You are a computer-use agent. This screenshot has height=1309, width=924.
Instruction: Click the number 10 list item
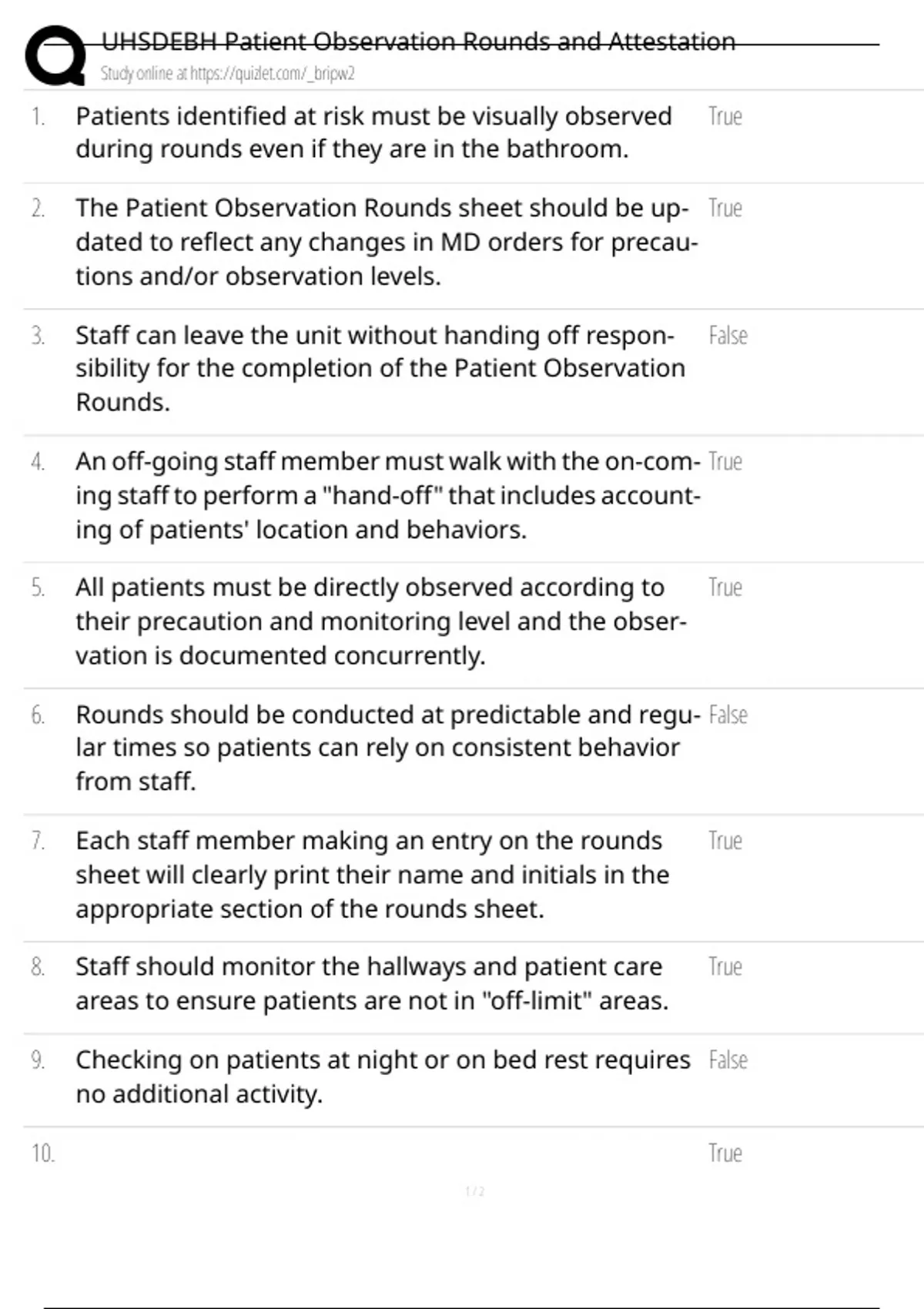[43, 1153]
